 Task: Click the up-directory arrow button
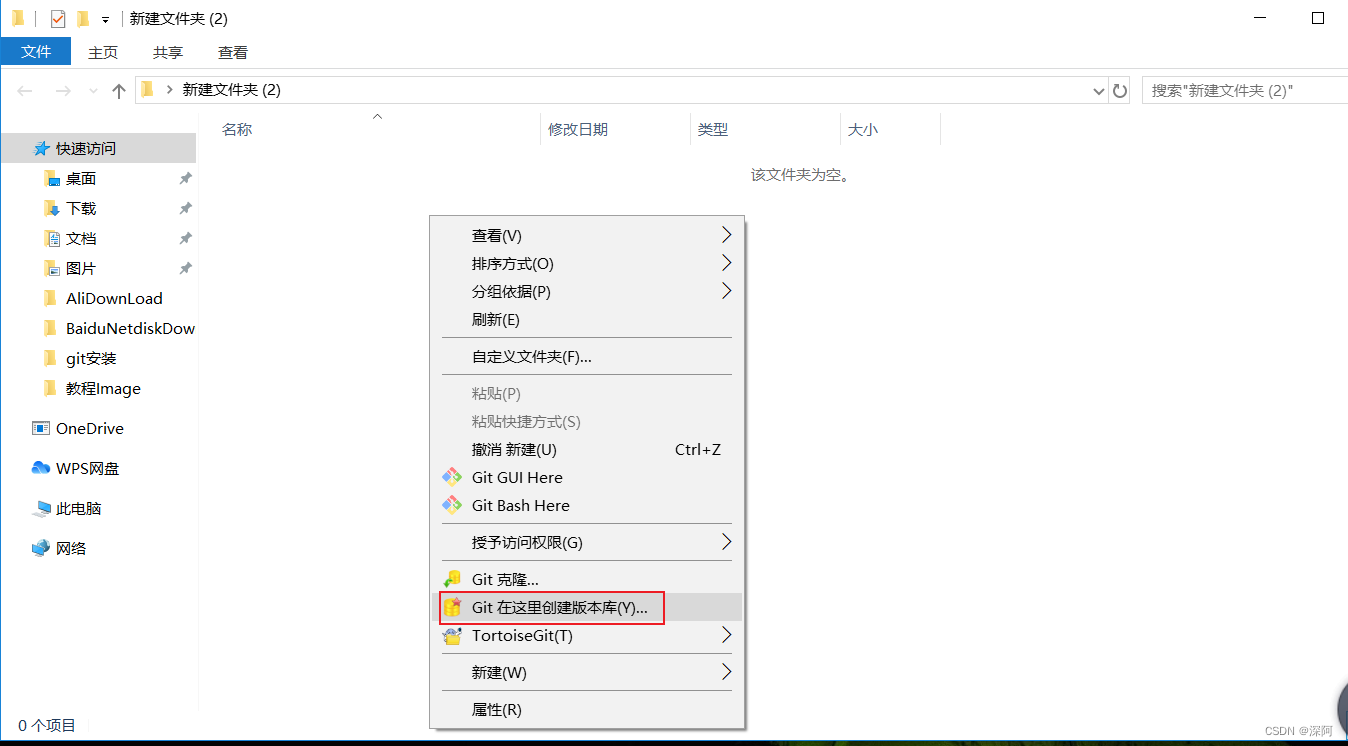(x=119, y=91)
